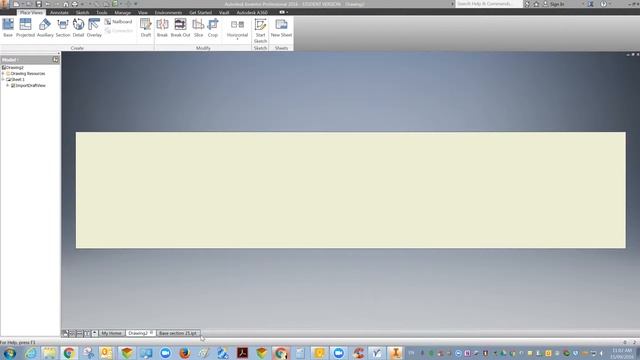The image size is (640, 360).
Task: Select the ImportDraftView tree item
Action: (30, 86)
